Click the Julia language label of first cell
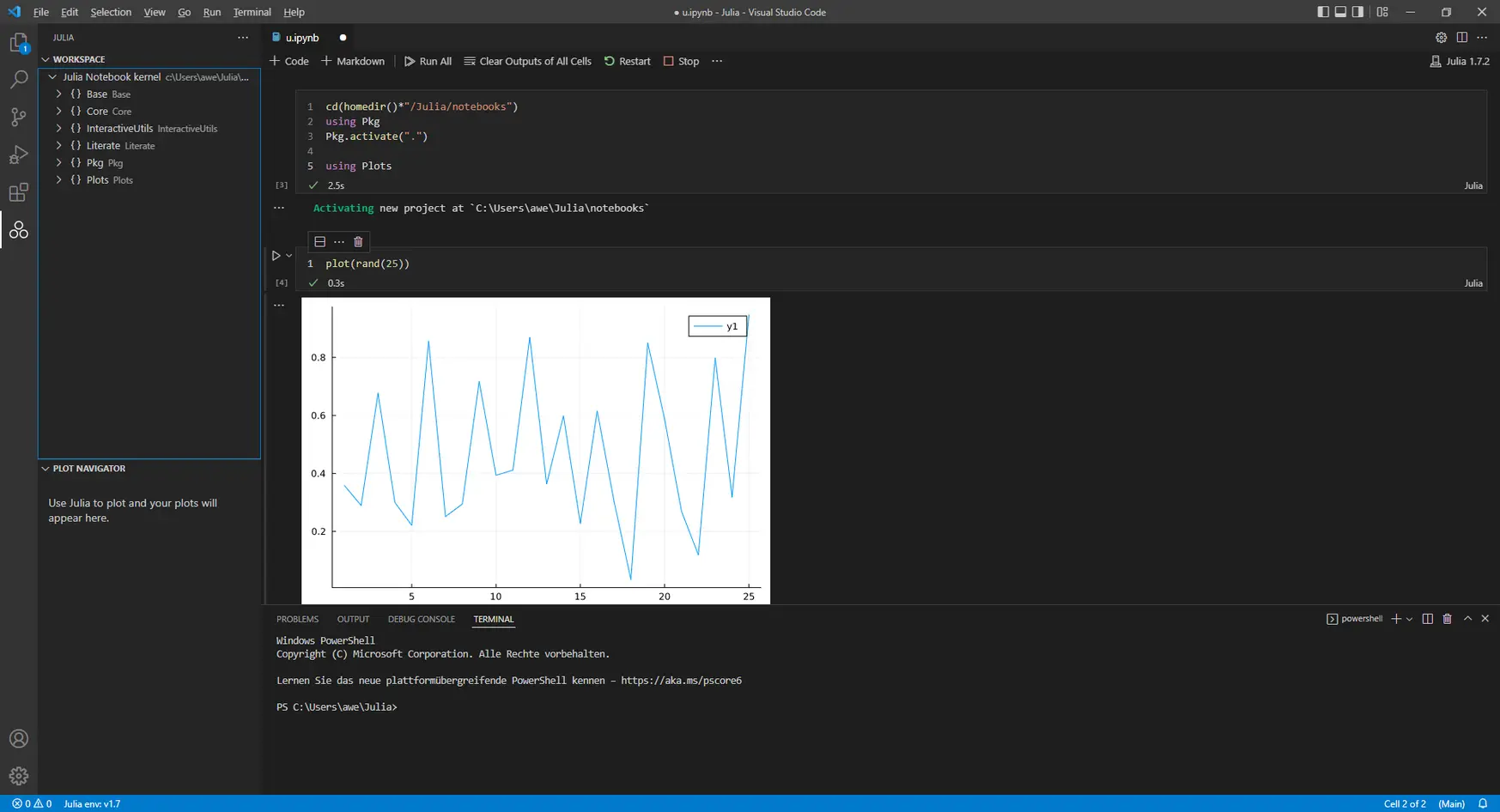This screenshot has height=812, width=1500. pyautogui.click(x=1473, y=185)
